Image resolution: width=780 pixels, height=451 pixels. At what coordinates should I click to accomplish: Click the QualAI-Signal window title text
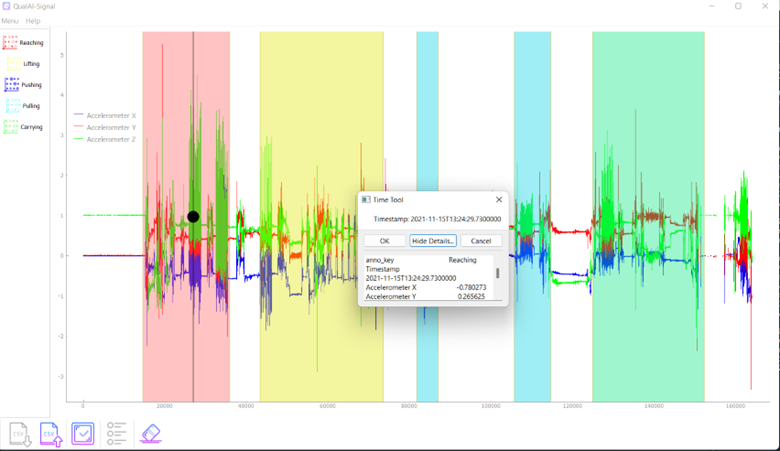tap(34, 6)
